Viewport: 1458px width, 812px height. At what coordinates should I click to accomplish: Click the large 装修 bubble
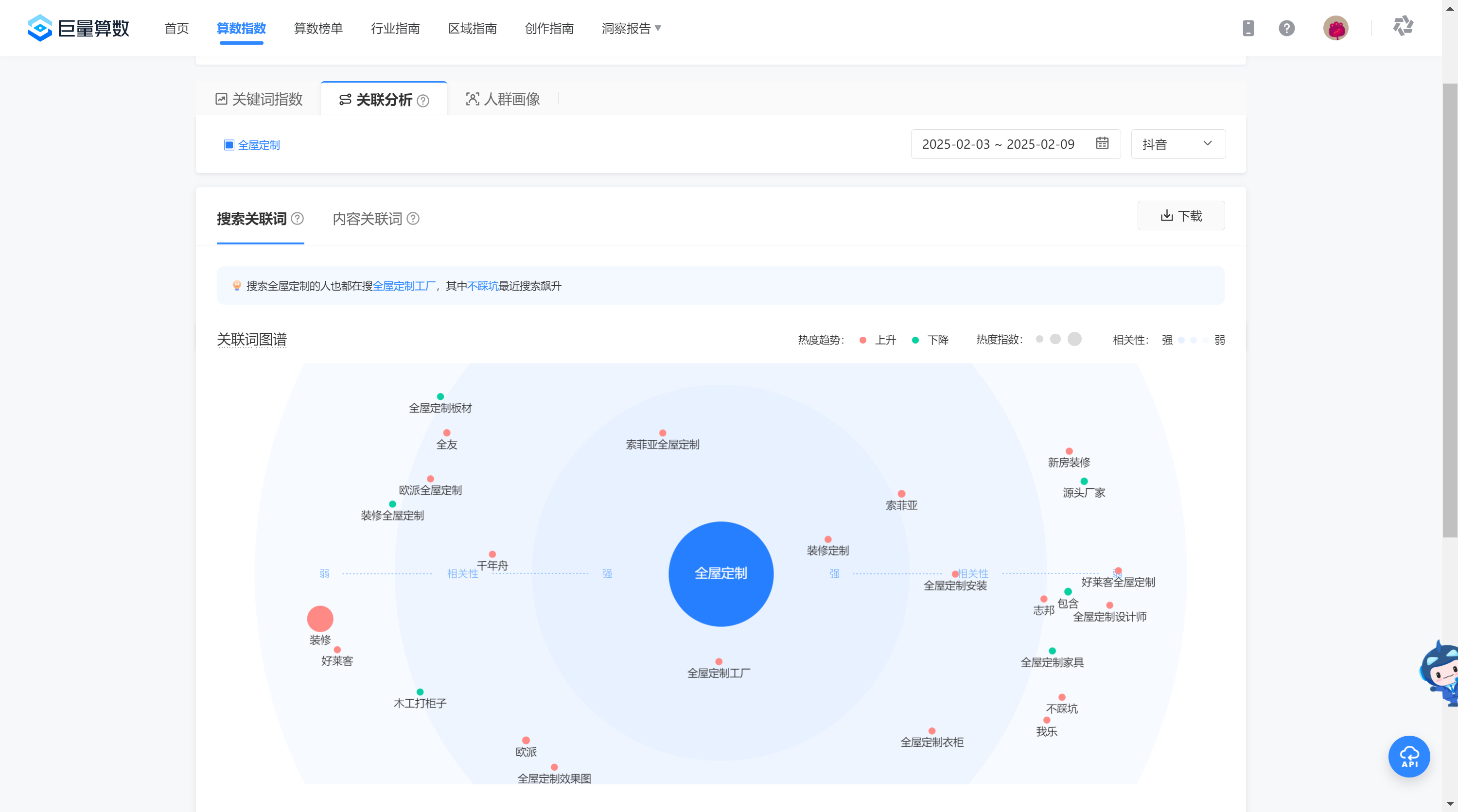[x=320, y=619]
